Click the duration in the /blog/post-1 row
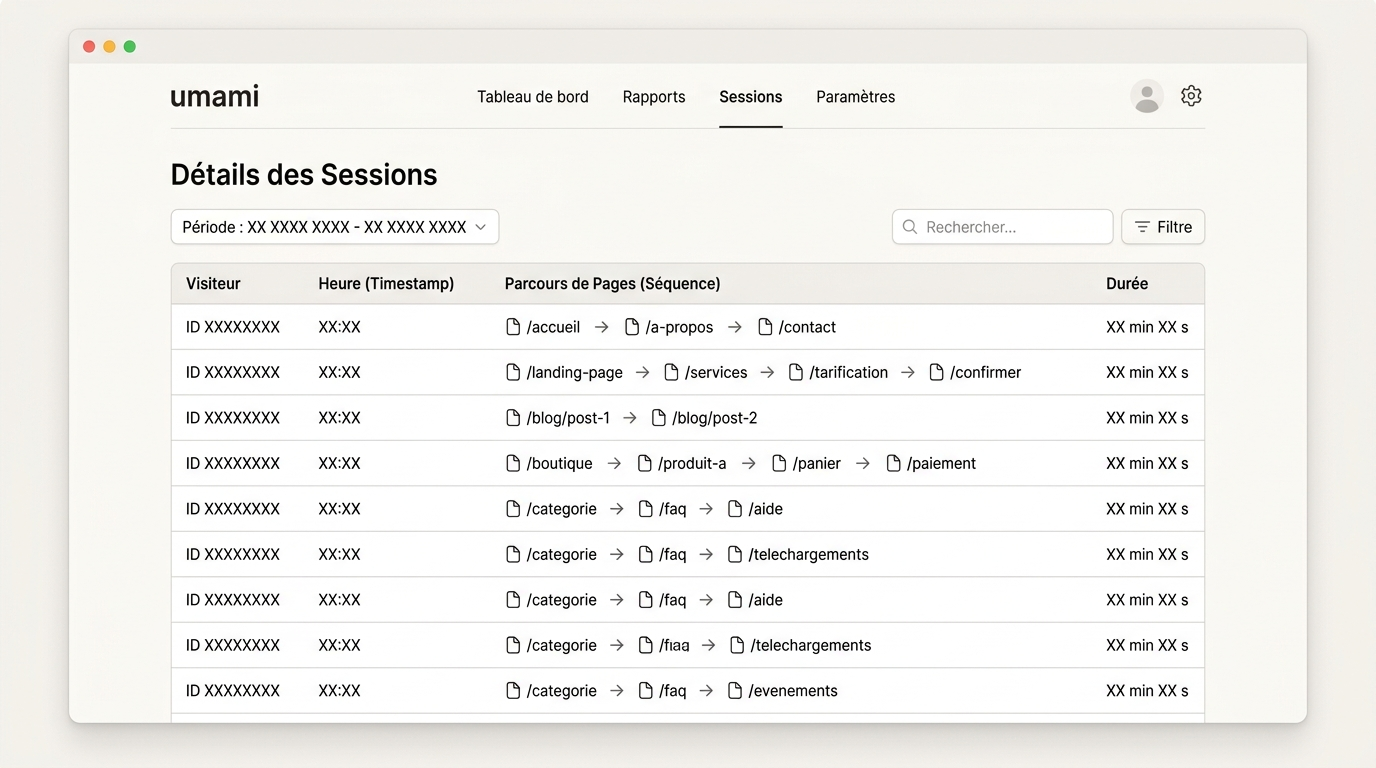 [x=1147, y=418]
